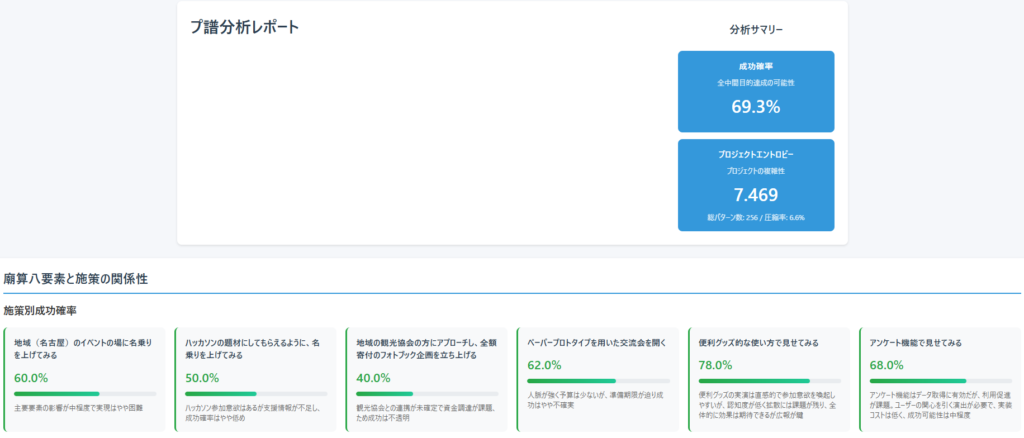Click the 総パターン数 256 footnote text
Viewport: 1024px width, 438px height.
[755, 217]
